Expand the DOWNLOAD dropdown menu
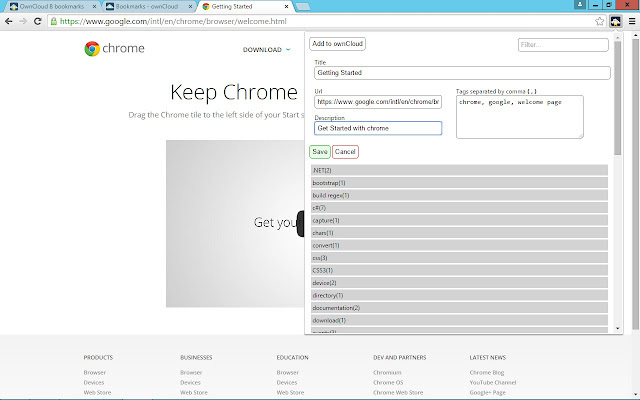Screen dimensions: 640x400 [x=267, y=50]
